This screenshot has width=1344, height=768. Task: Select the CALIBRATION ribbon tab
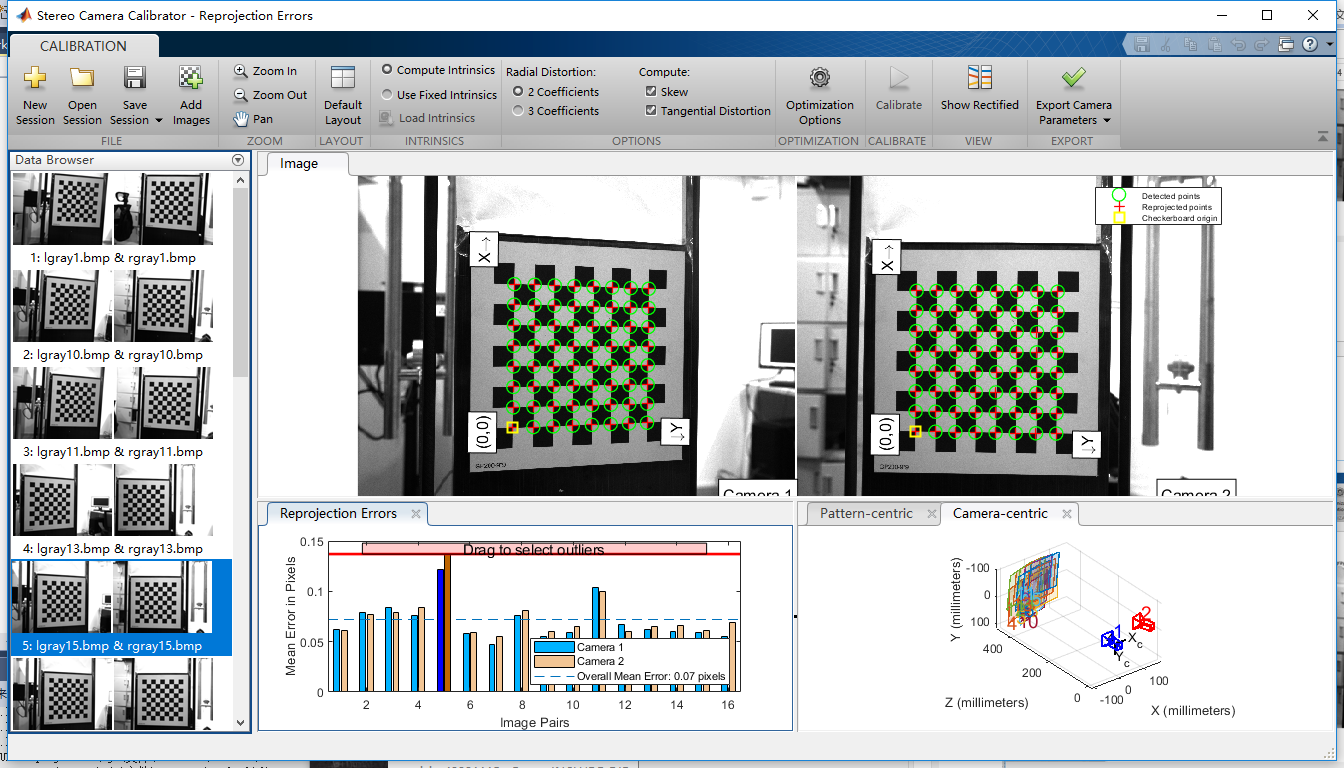[86, 45]
